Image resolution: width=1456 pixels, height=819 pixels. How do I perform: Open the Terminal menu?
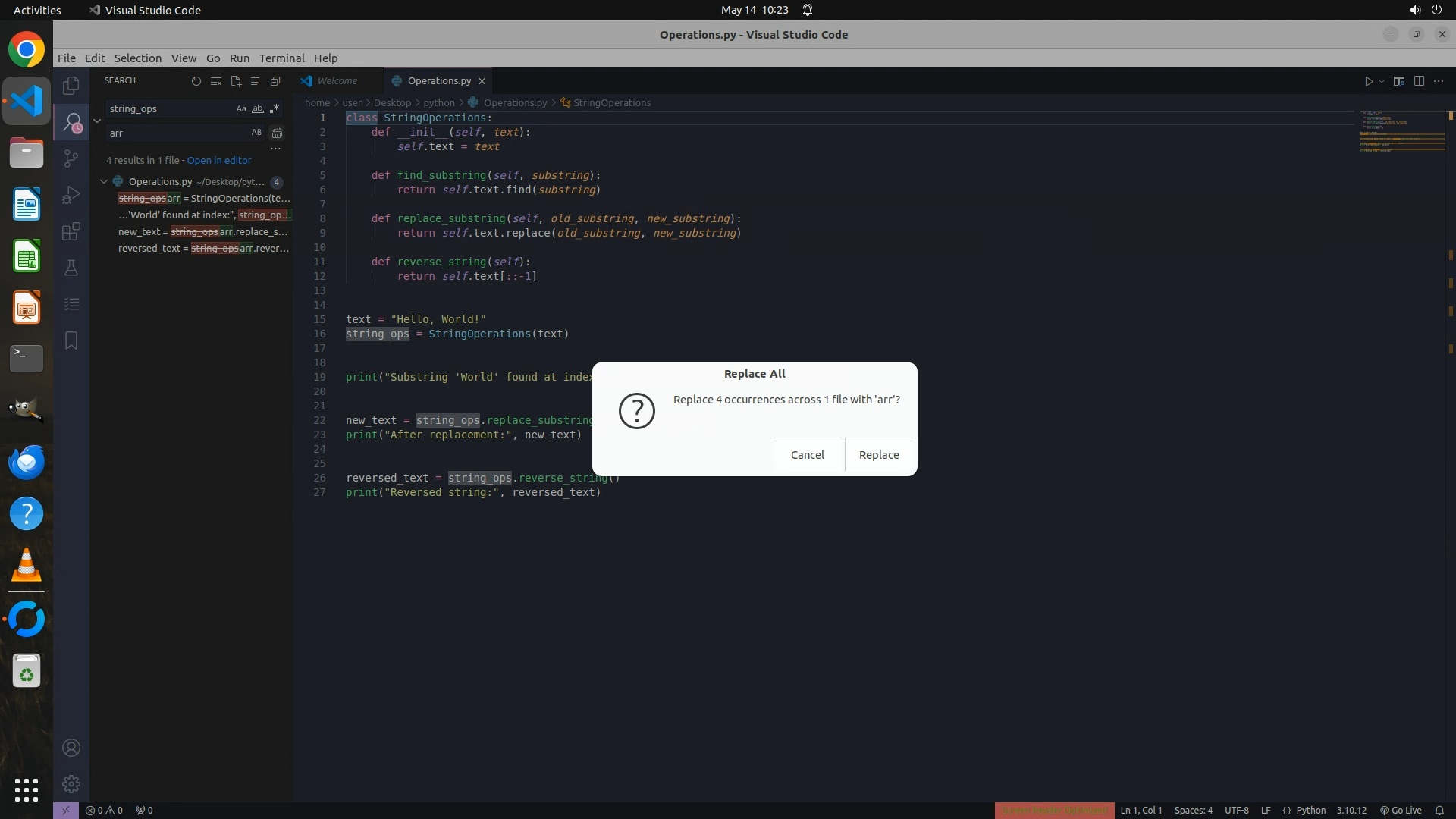[281, 58]
